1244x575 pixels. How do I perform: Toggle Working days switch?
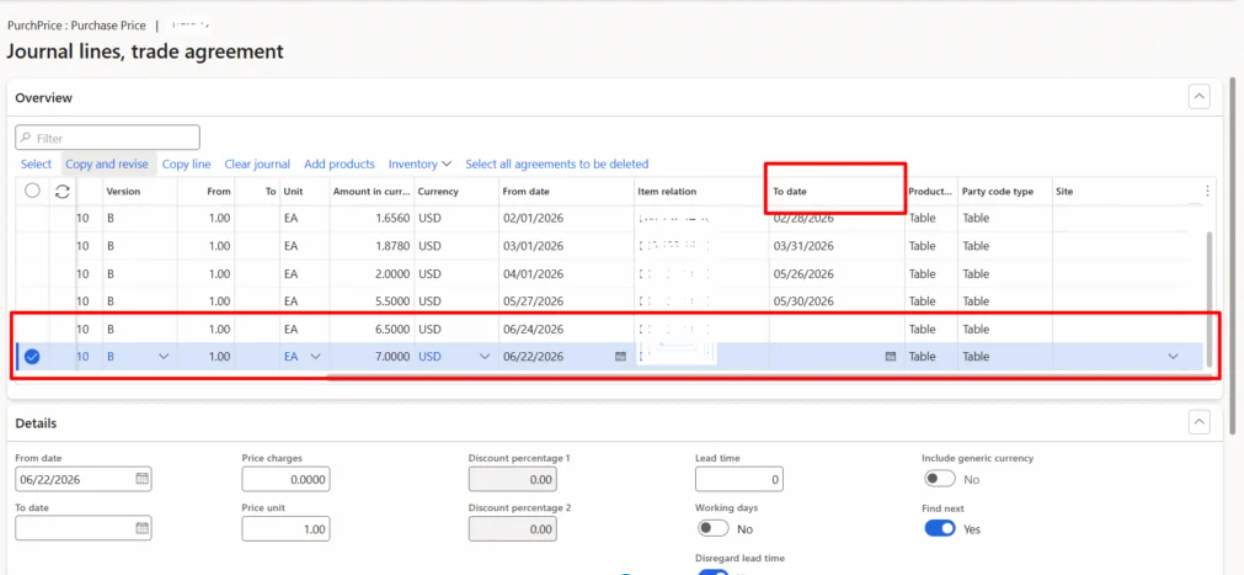tap(713, 528)
